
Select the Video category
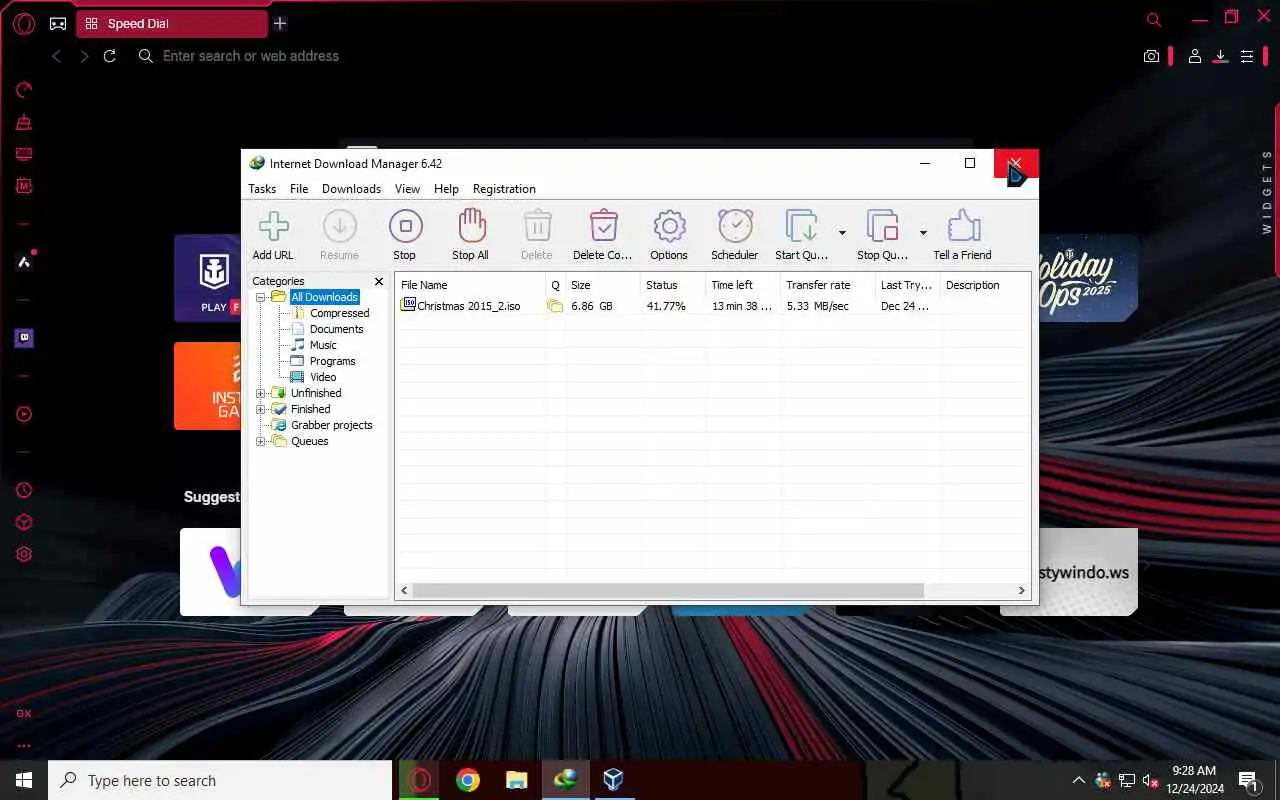(323, 377)
